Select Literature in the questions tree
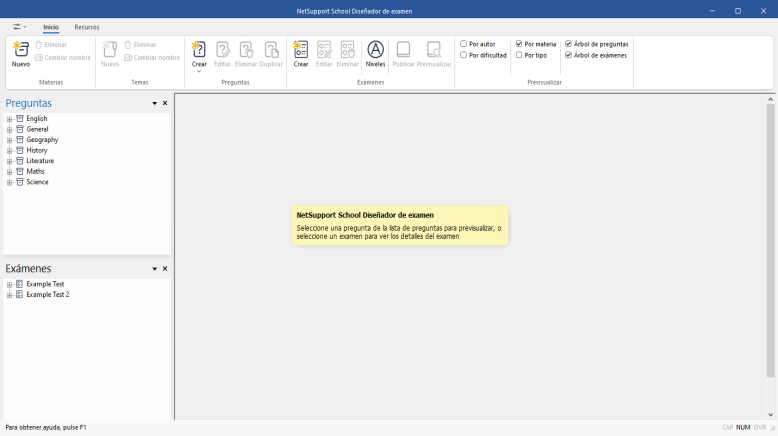The width and height of the screenshot is (778, 436). pos(40,161)
